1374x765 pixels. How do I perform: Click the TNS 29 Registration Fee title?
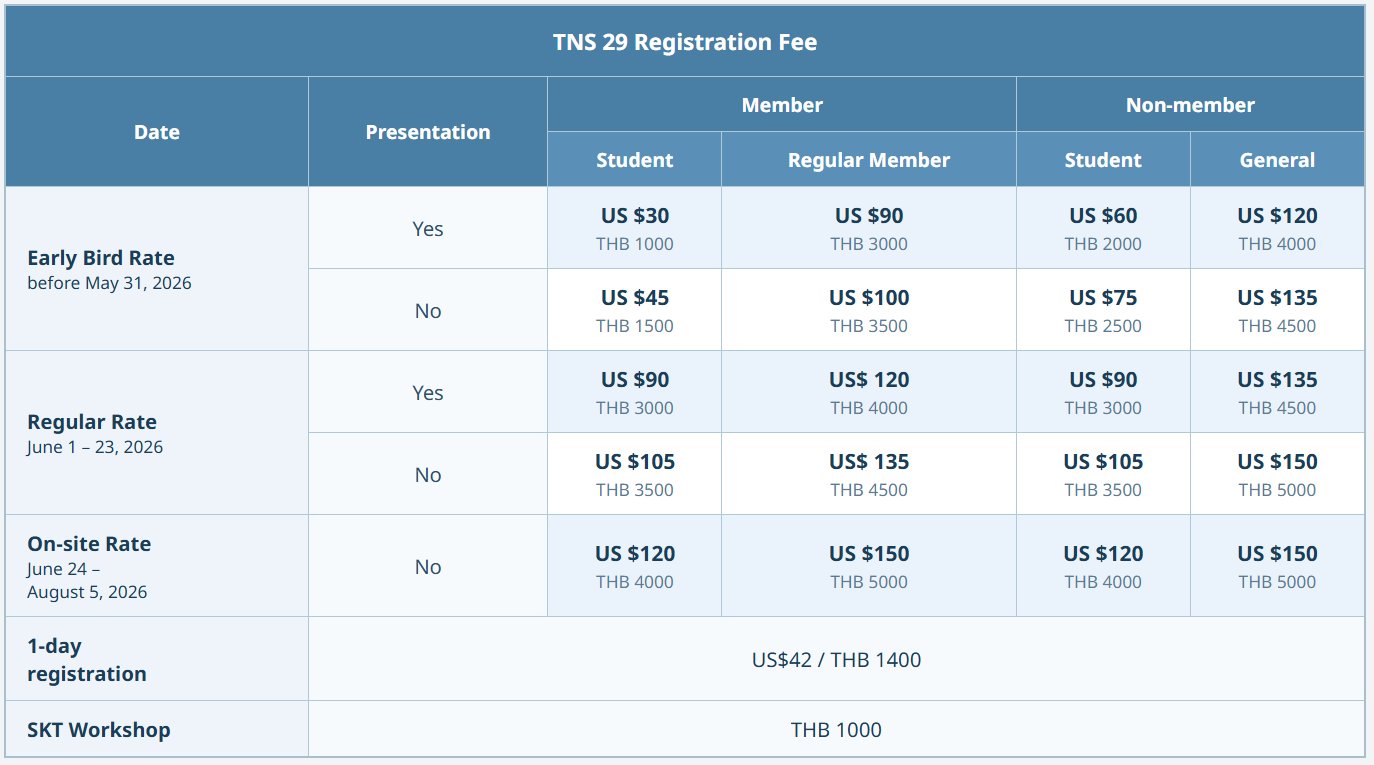[x=685, y=42]
